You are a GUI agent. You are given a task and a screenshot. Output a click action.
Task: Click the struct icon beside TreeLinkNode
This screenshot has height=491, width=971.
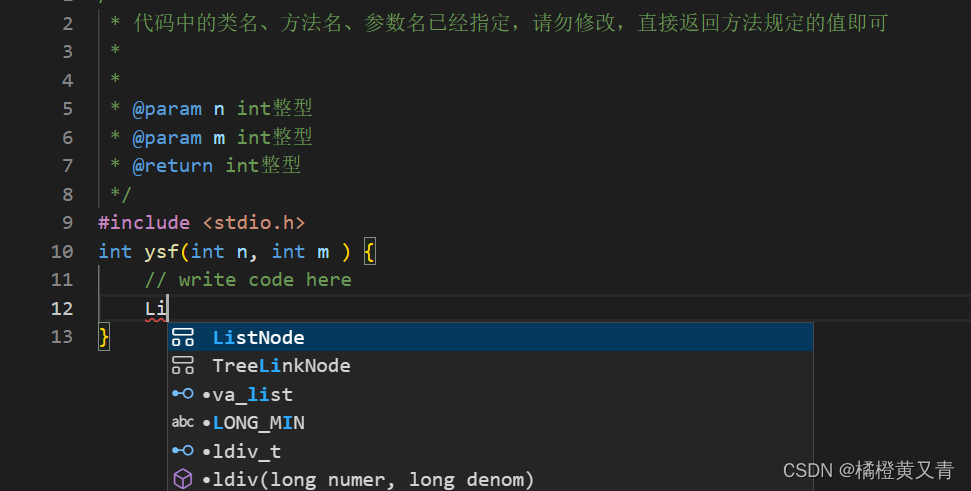tap(183, 366)
